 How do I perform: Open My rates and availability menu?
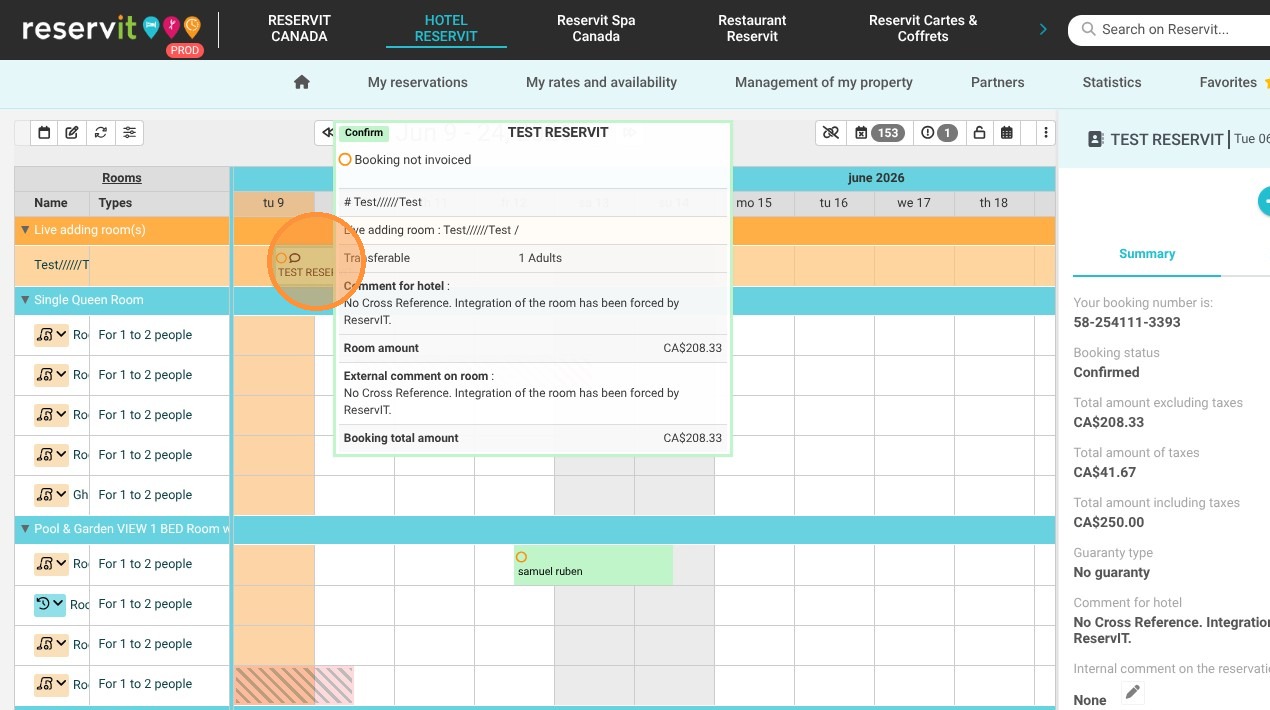[x=602, y=82]
